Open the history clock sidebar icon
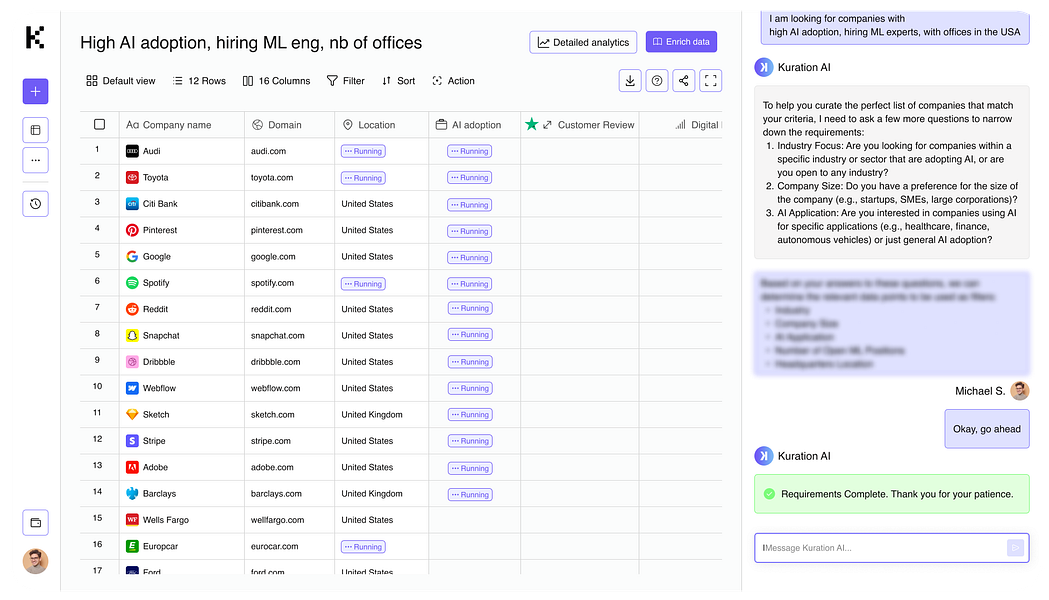Viewport: 1049px width, 600px height. [x=35, y=204]
